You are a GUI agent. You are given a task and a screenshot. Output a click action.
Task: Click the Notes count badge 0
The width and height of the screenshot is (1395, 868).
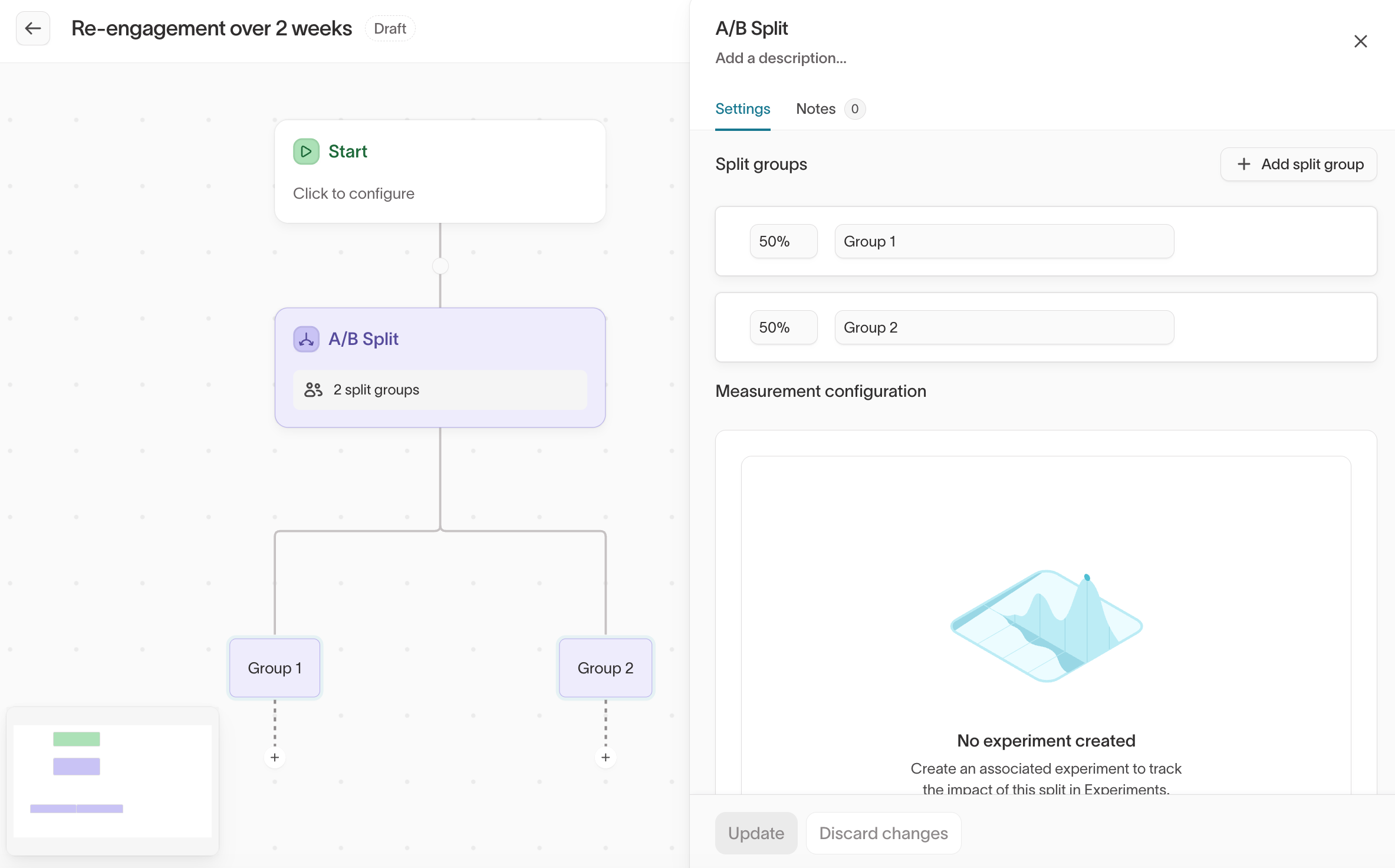855,109
